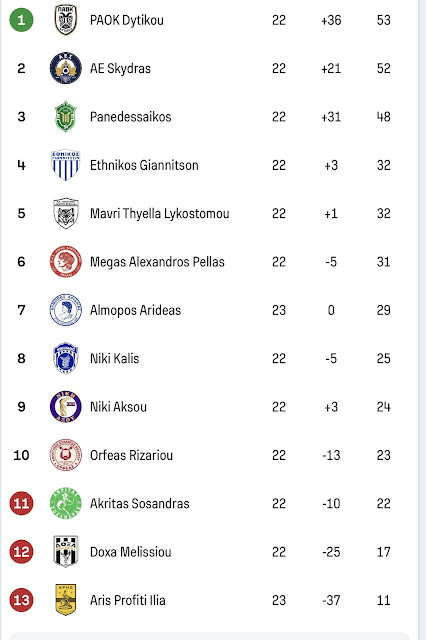Click the green rank 1 badge

pyautogui.click(x=21, y=20)
